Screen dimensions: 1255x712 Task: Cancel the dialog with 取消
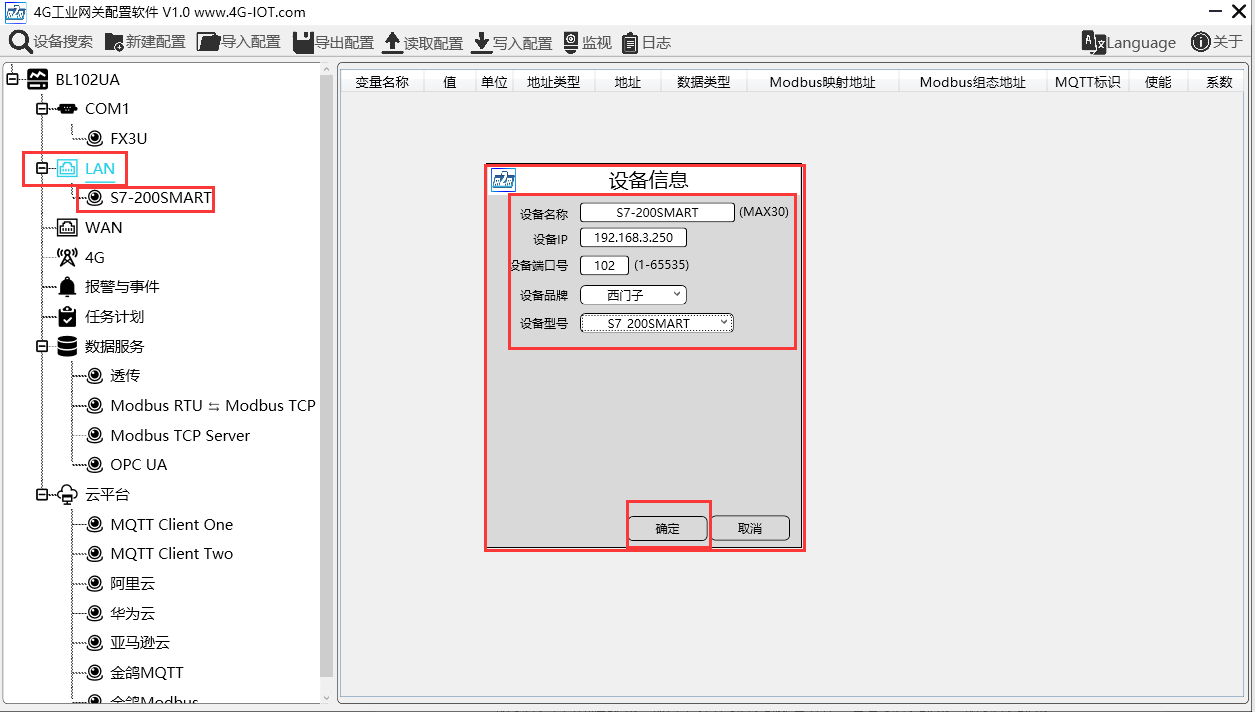point(750,528)
